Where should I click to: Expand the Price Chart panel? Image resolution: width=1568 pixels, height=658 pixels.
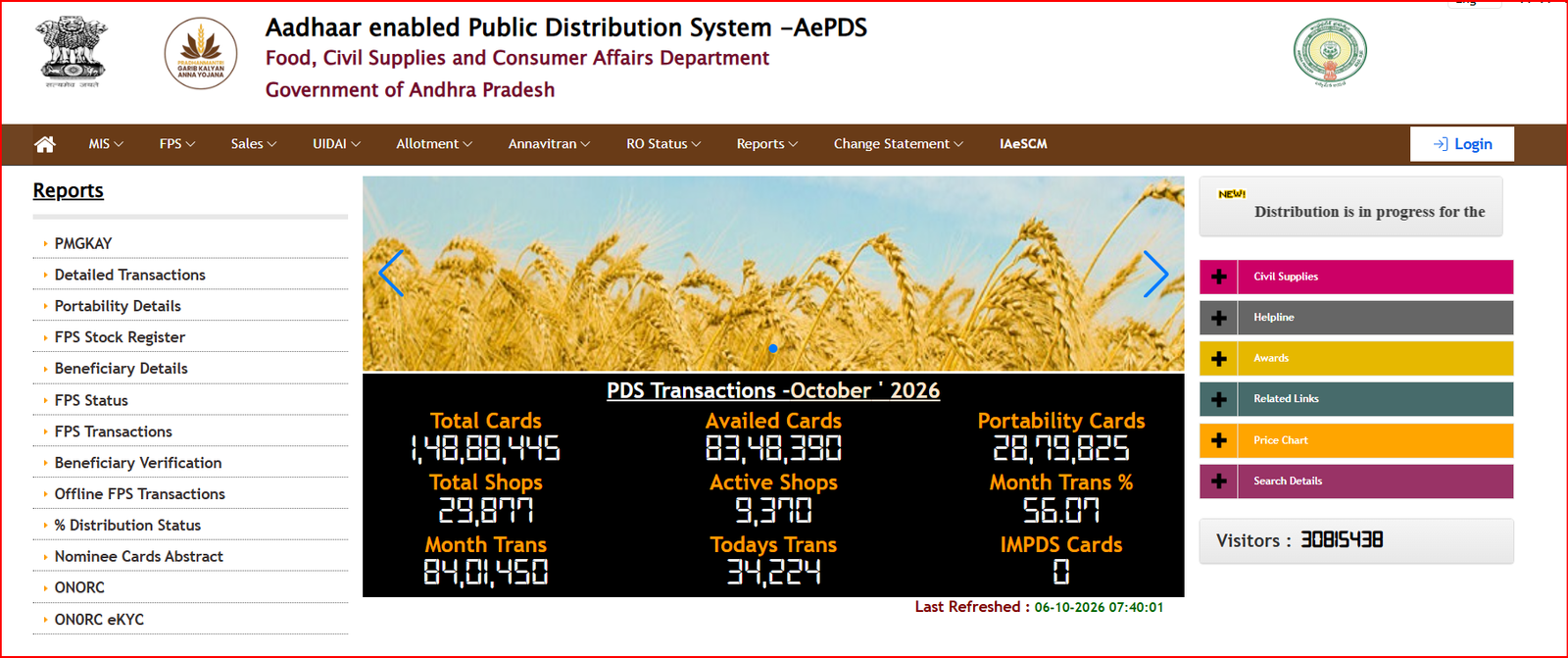click(1356, 440)
